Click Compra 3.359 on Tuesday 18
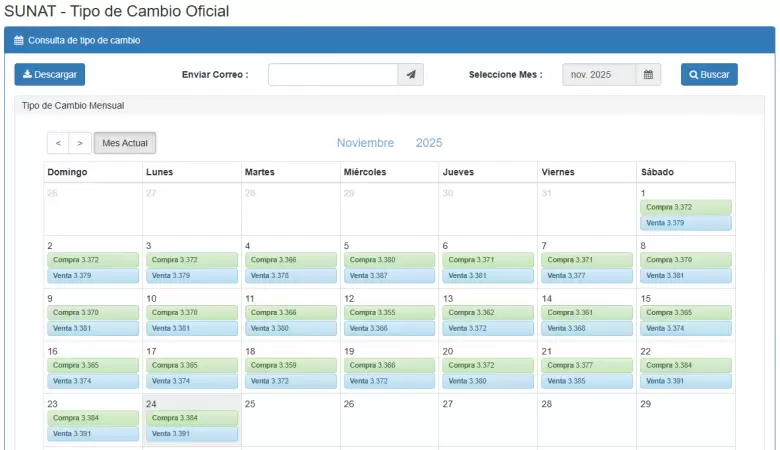The height and width of the screenshot is (450, 780). (x=290, y=365)
